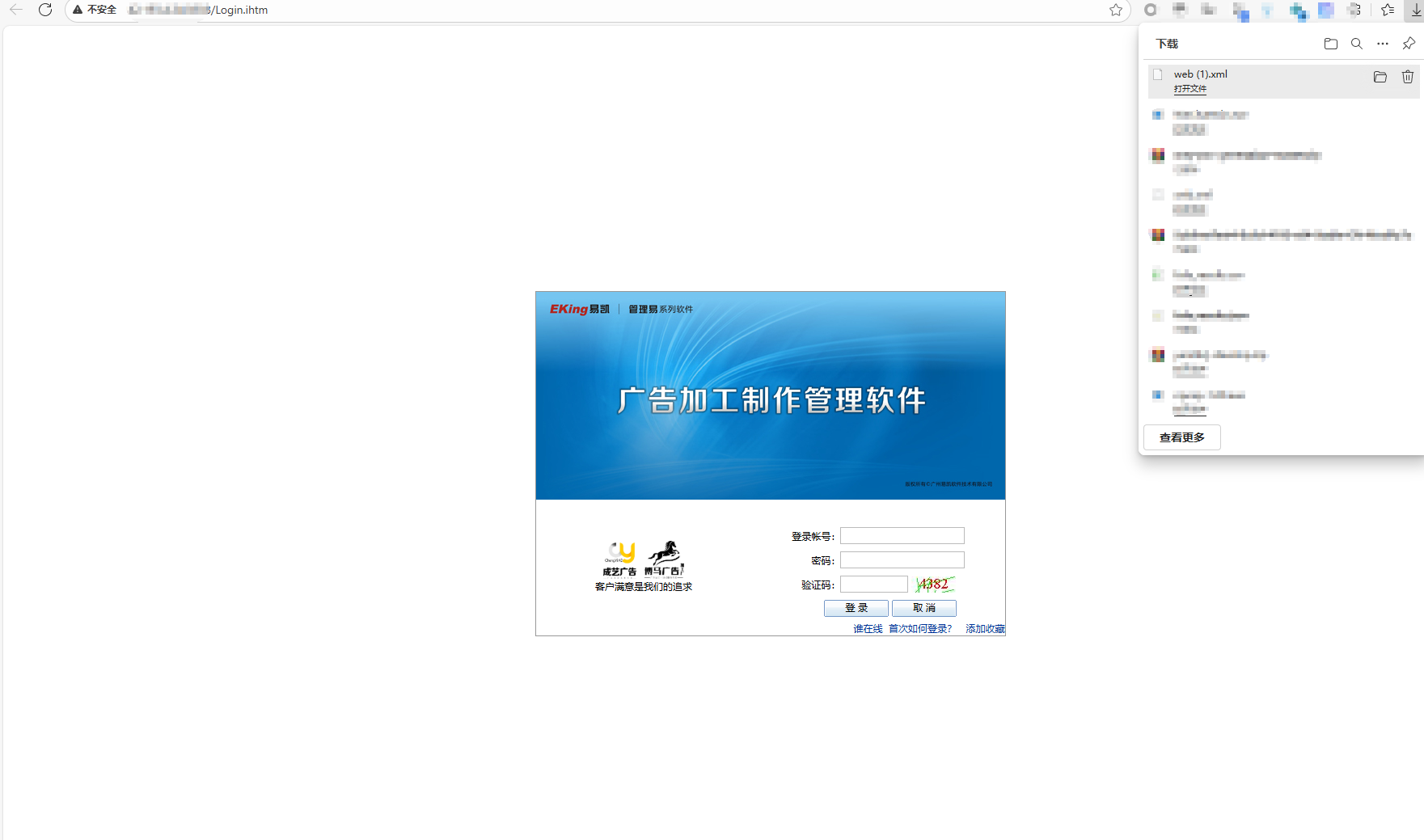Viewport: 1424px width, 840px height.
Task: Show web (1).xml in its folder
Action: click(1380, 77)
